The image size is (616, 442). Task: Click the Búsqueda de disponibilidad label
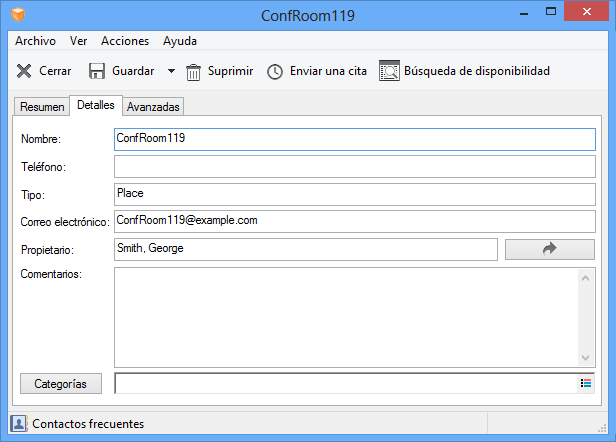pyautogui.click(x=477, y=71)
